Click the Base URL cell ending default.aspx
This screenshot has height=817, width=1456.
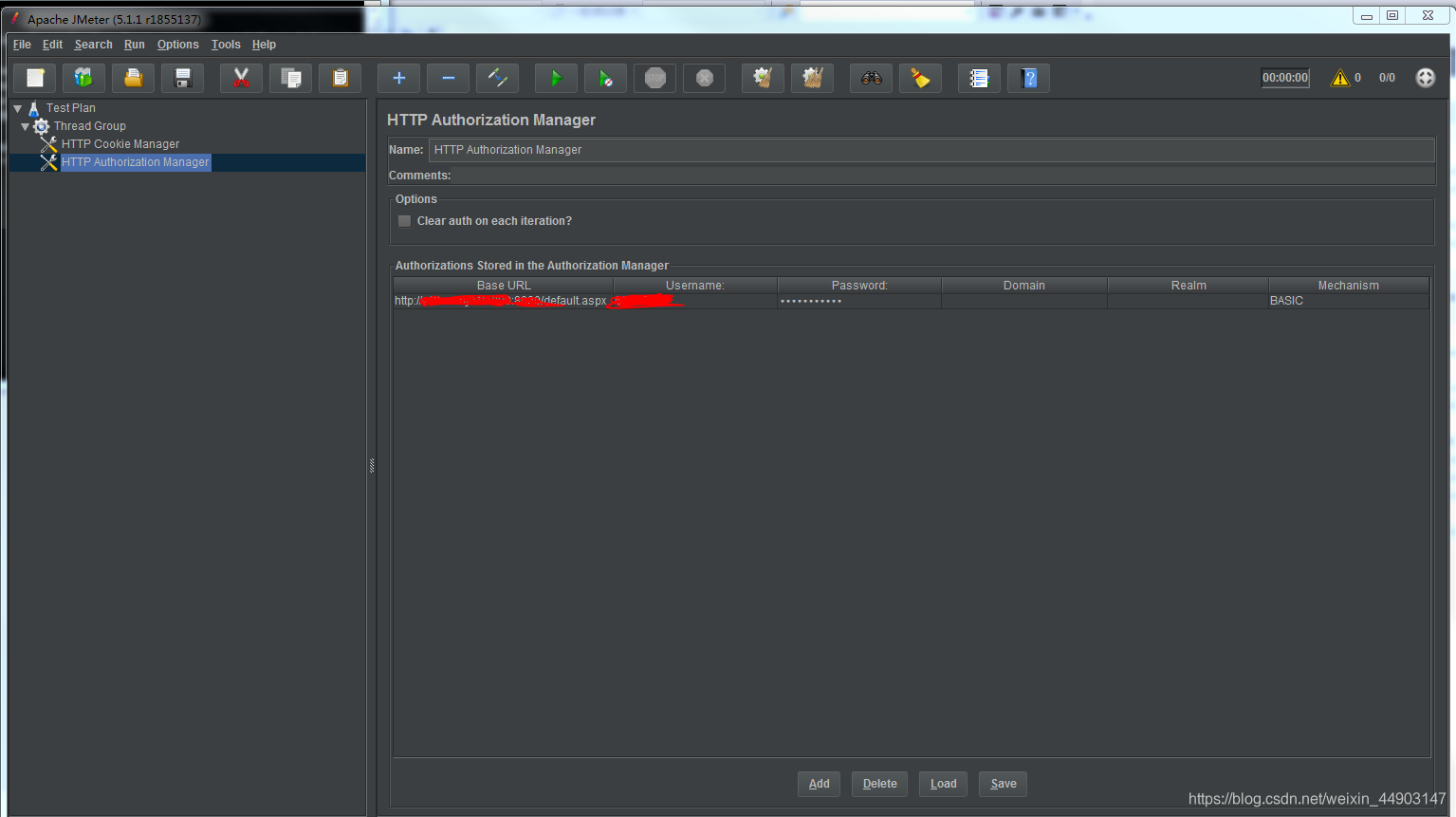click(x=504, y=301)
